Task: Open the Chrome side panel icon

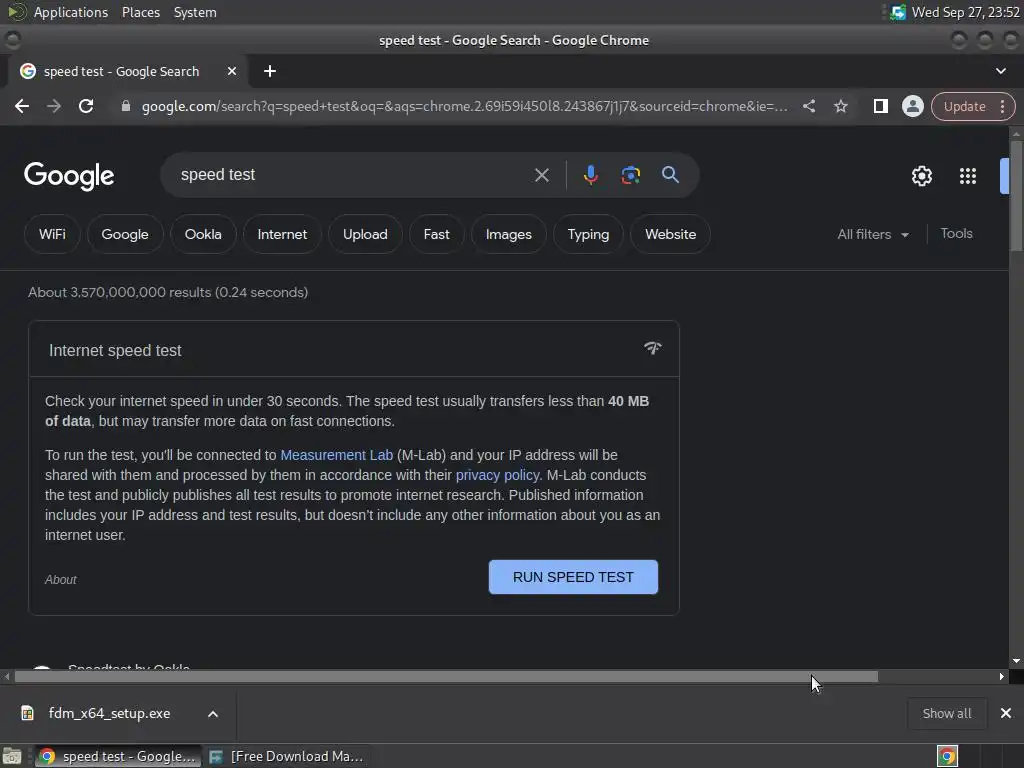Action: (x=880, y=106)
